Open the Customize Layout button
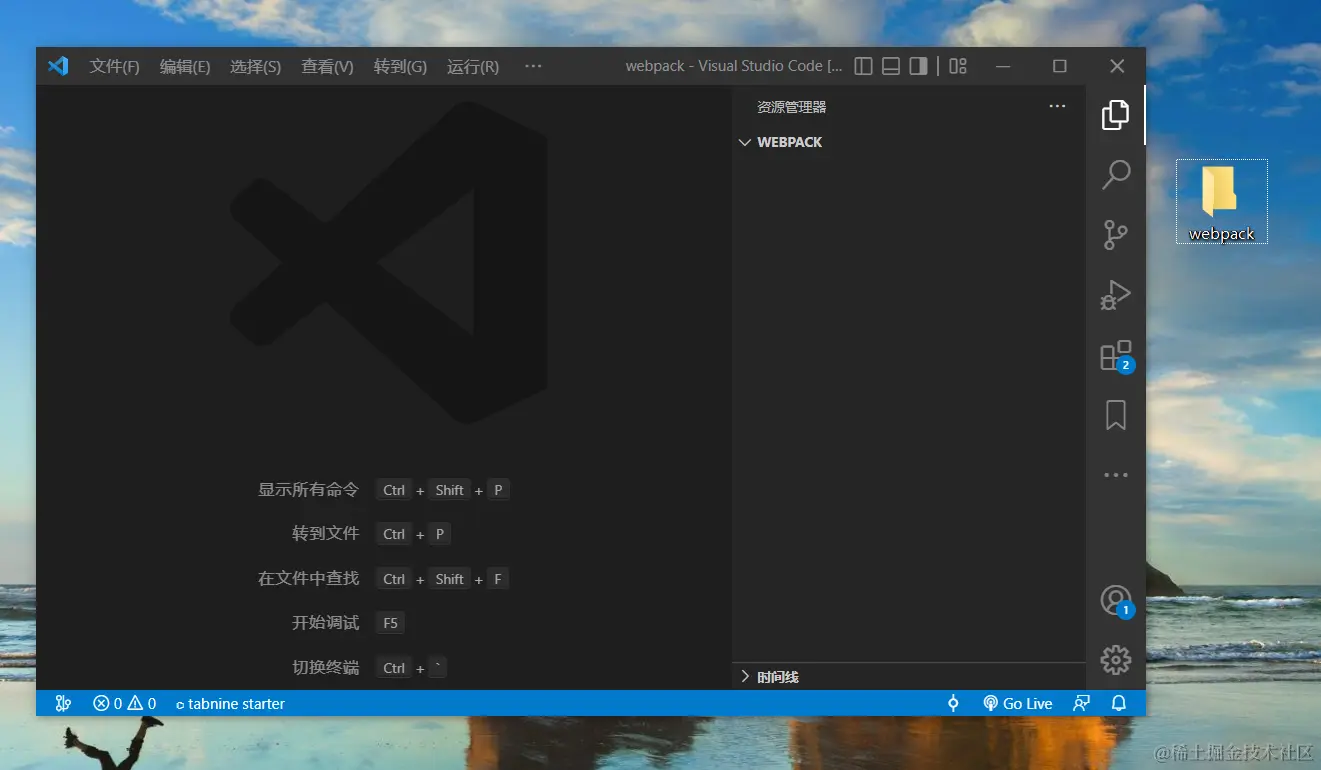 (958, 66)
